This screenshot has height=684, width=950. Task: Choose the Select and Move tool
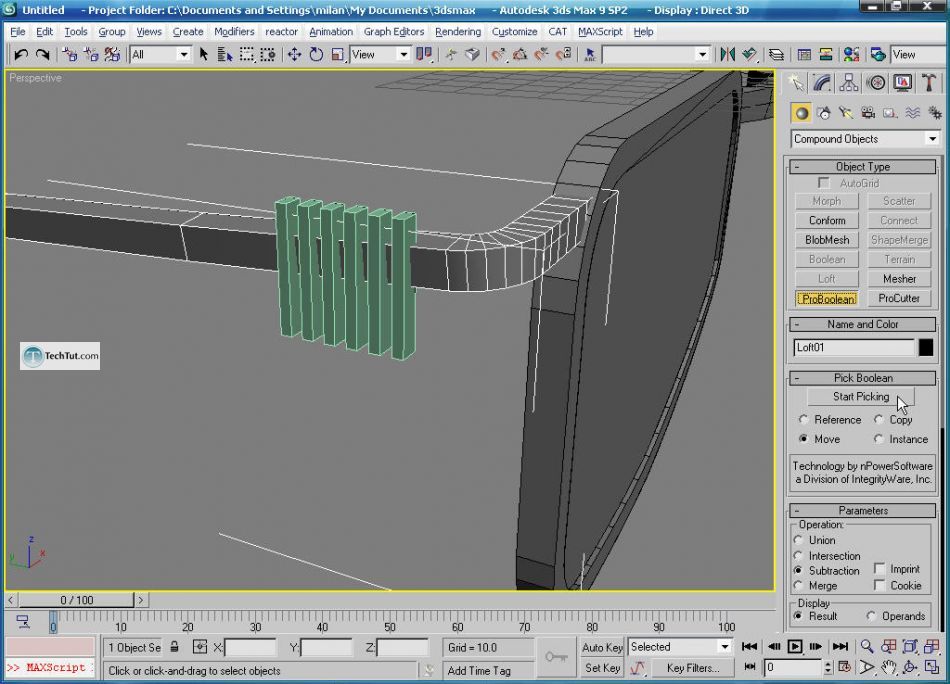[294, 55]
